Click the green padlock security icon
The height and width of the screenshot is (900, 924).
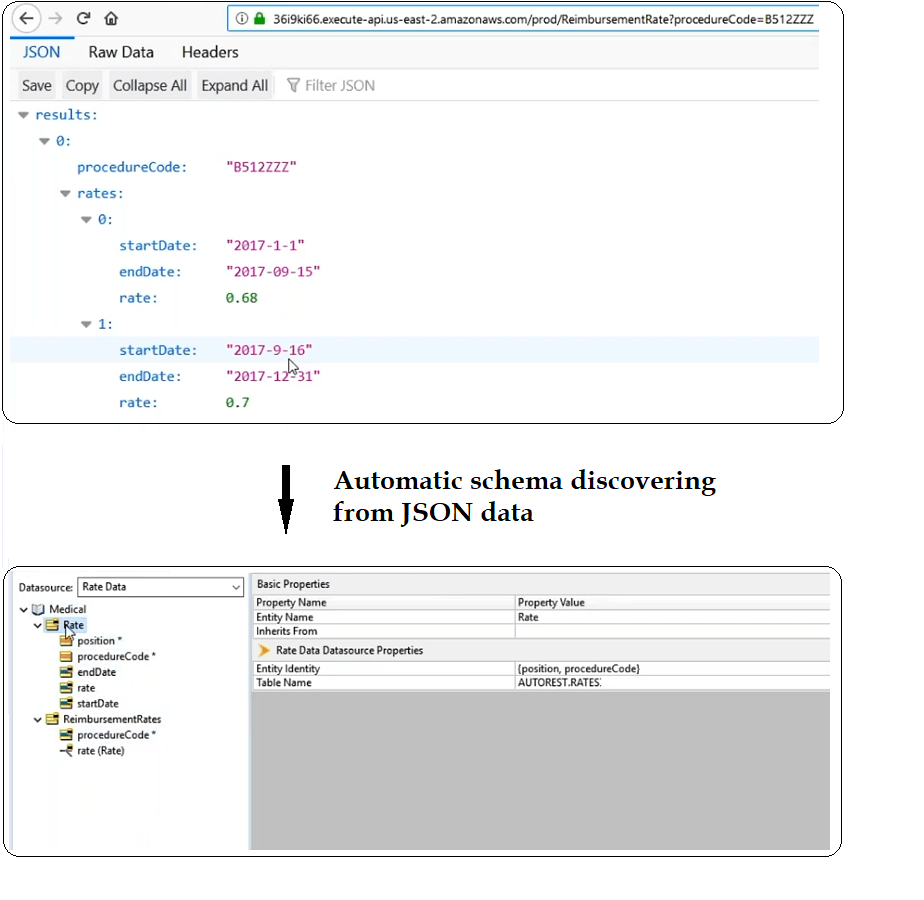(x=259, y=18)
